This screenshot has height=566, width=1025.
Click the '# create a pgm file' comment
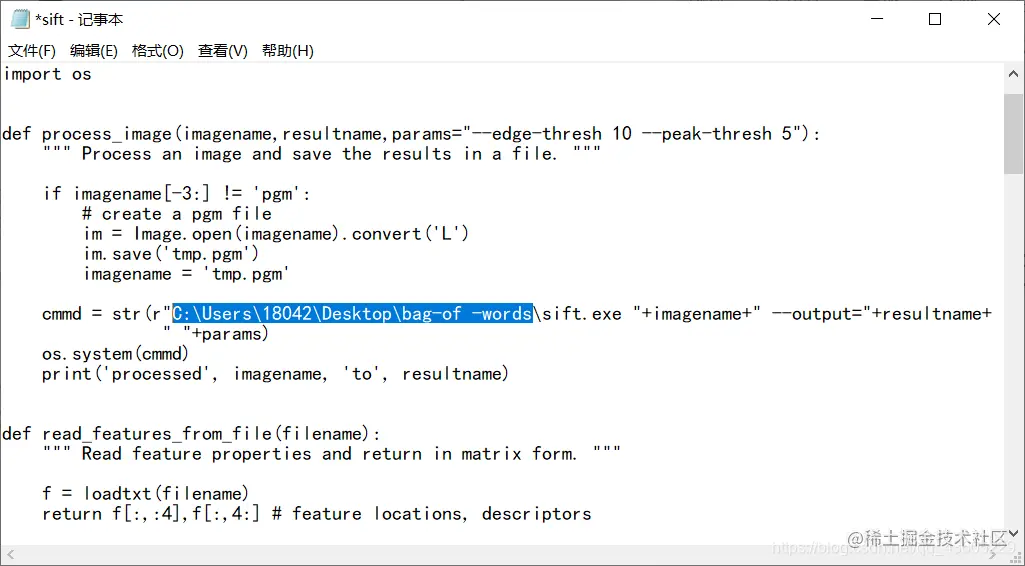(177, 214)
